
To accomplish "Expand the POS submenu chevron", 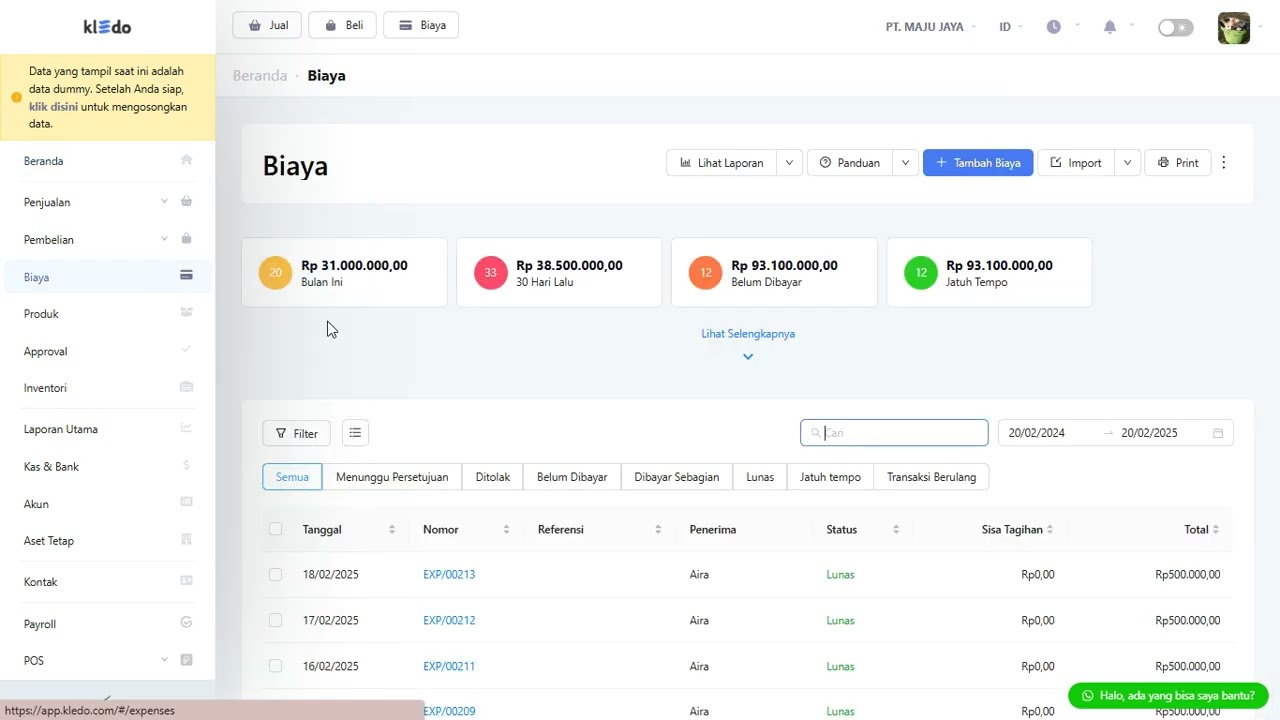I will pyautogui.click(x=164, y=660).
